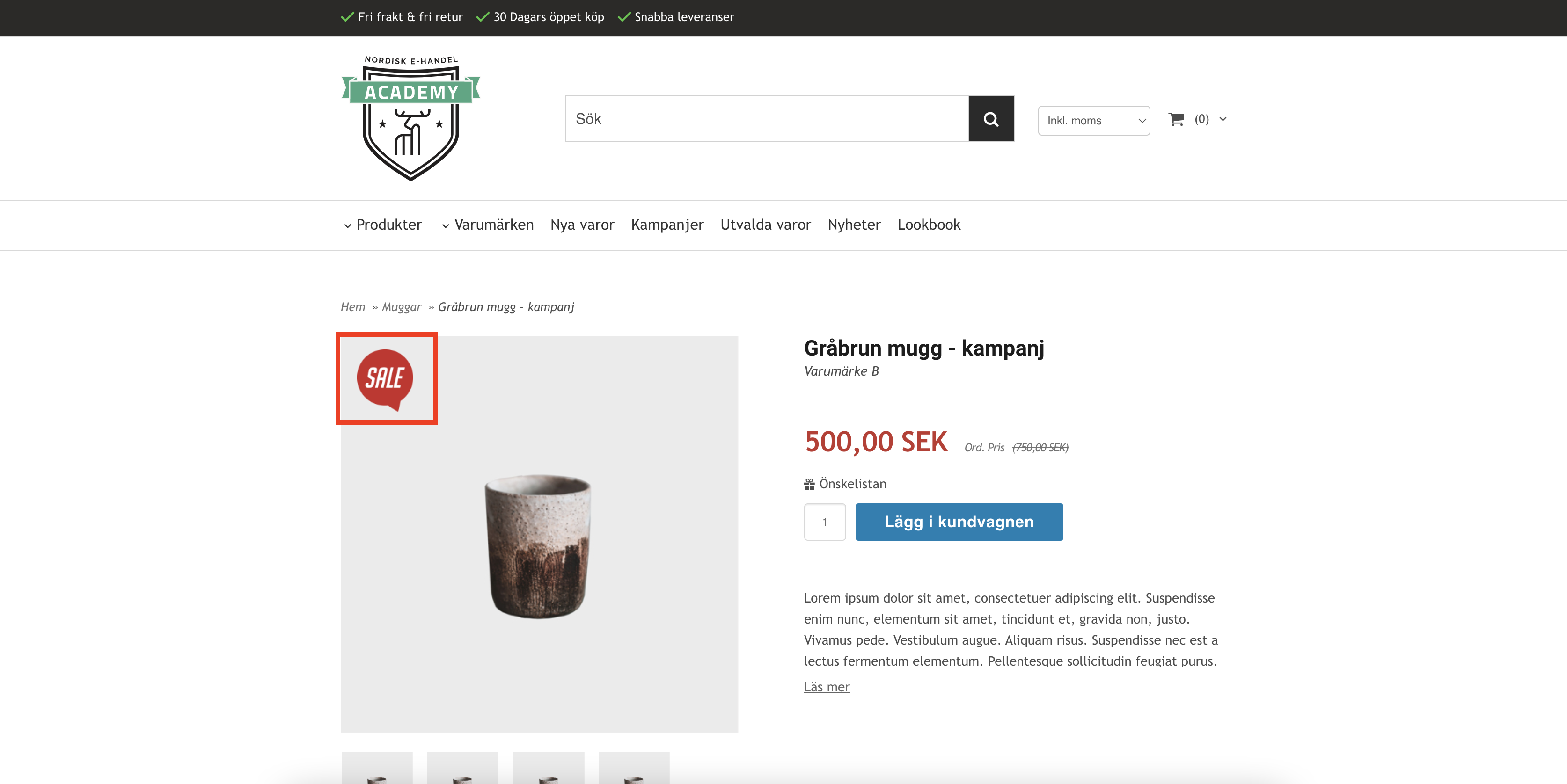Open Utvalda varor menu item
The height and width of the screenshot is (784, 1567).
point(765,225)
